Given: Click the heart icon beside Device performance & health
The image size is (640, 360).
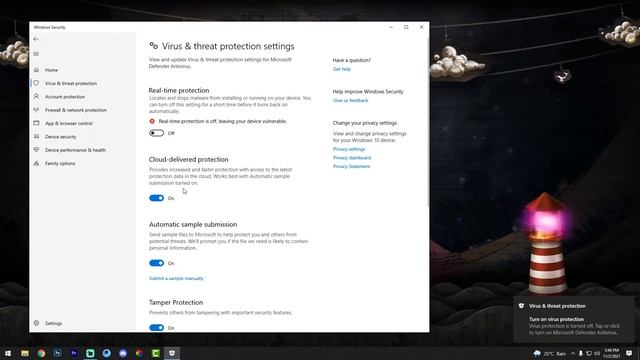Looking at the screenshot, I should [36, 150].
